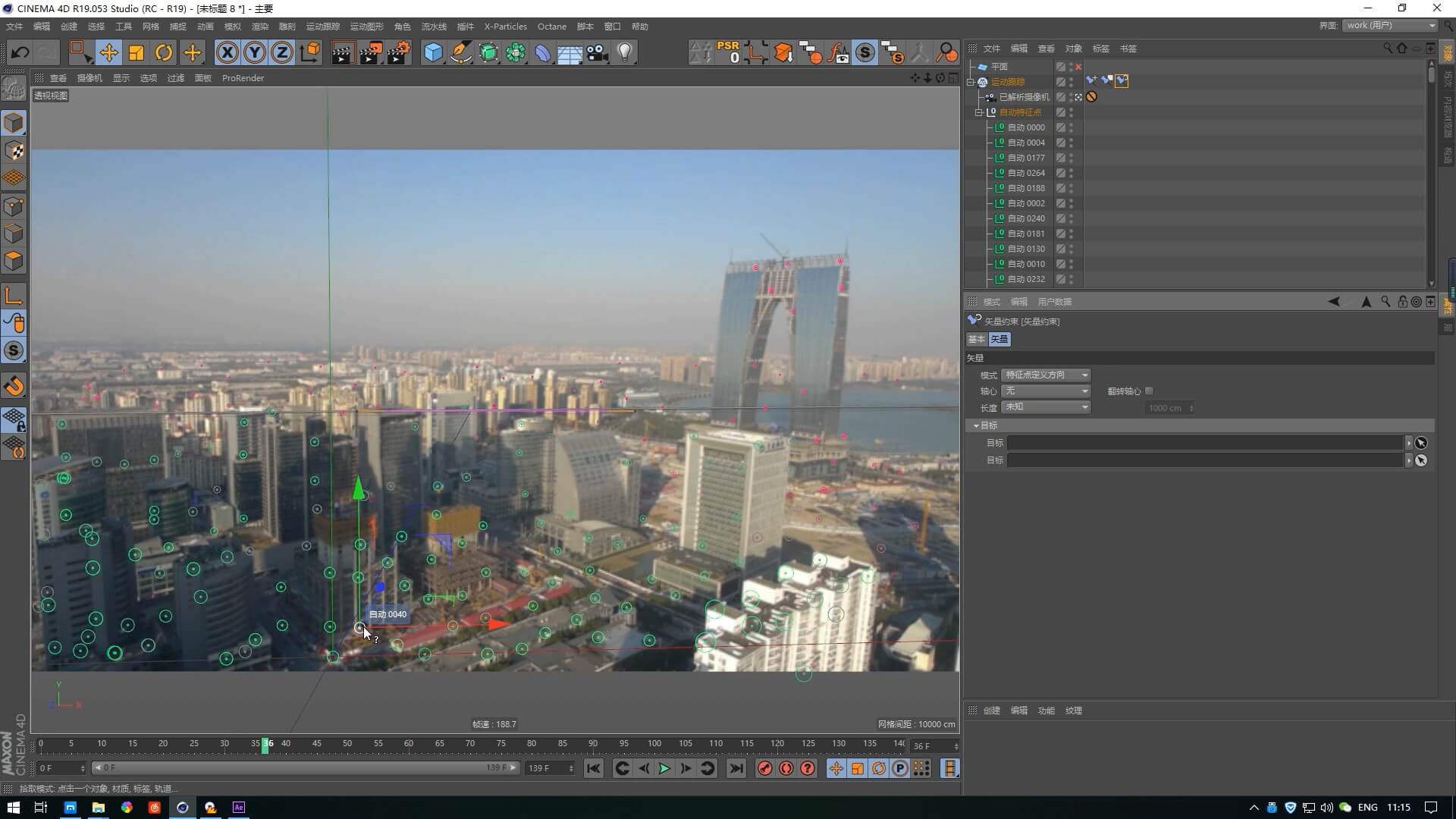Toggle the X axis lock
Image resolution: width=1456 pixels, height=819 pixels.
[227, 52]
